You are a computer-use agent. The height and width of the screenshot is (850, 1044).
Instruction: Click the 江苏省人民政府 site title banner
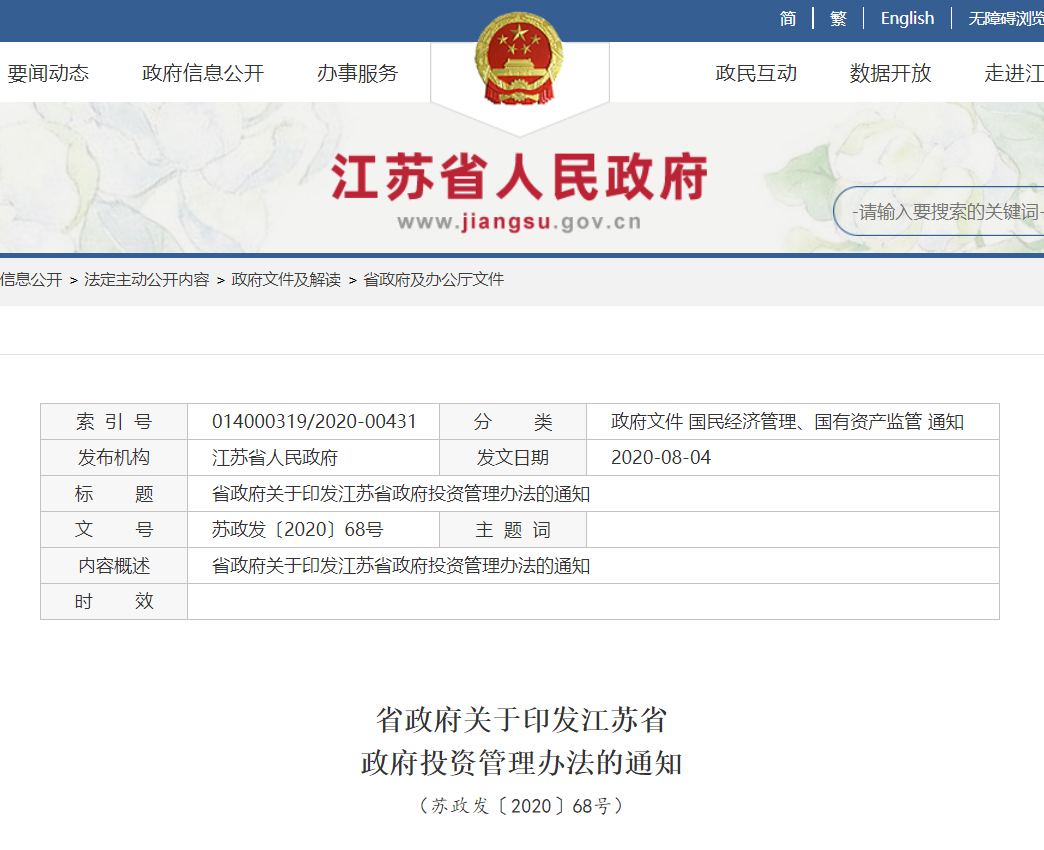pyautogui.click(x=519, y=177)
